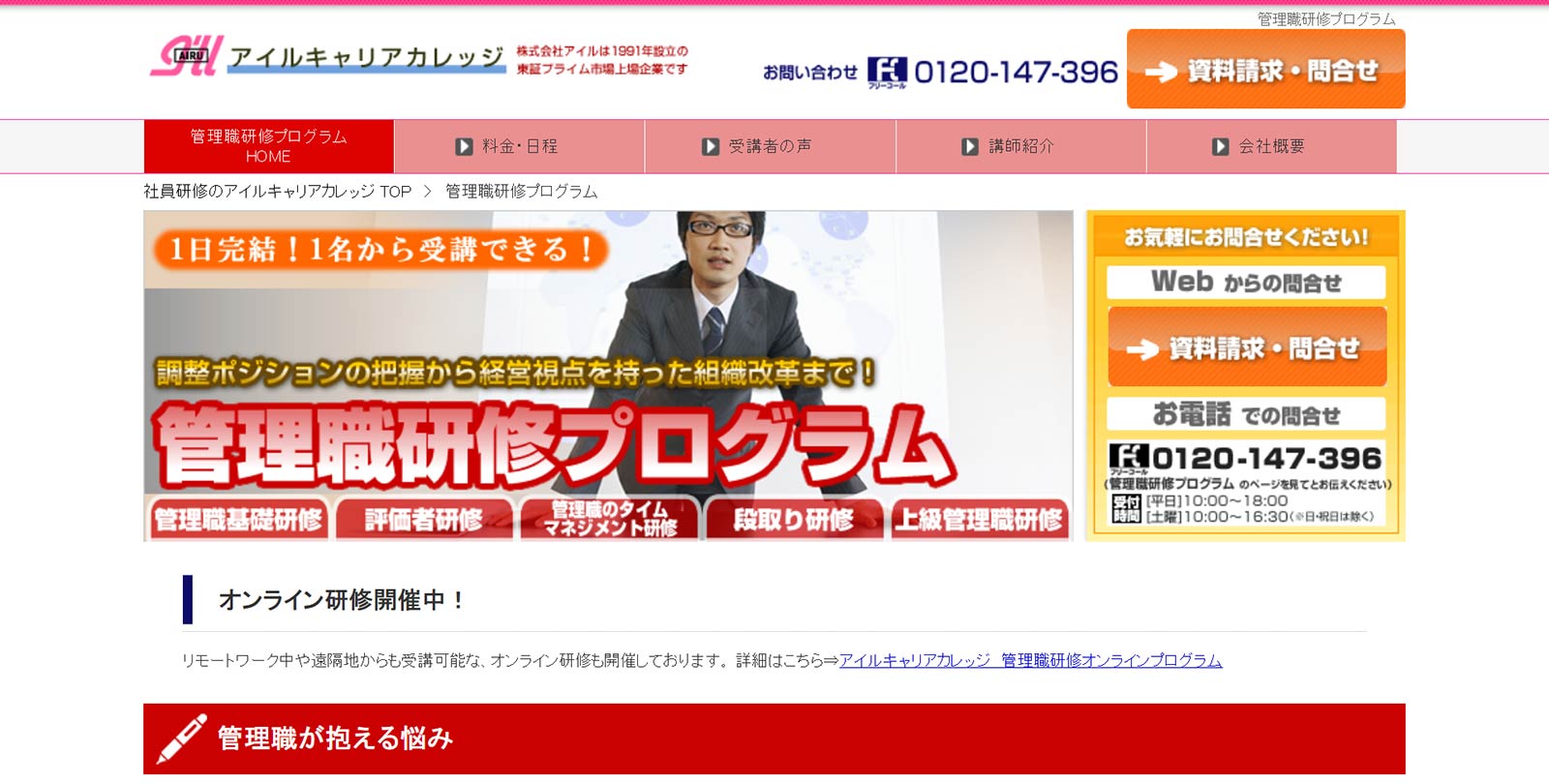1549x784 pixels.
Task: Click the free-call icon in the sidebar phone number
Action: 1129,458
